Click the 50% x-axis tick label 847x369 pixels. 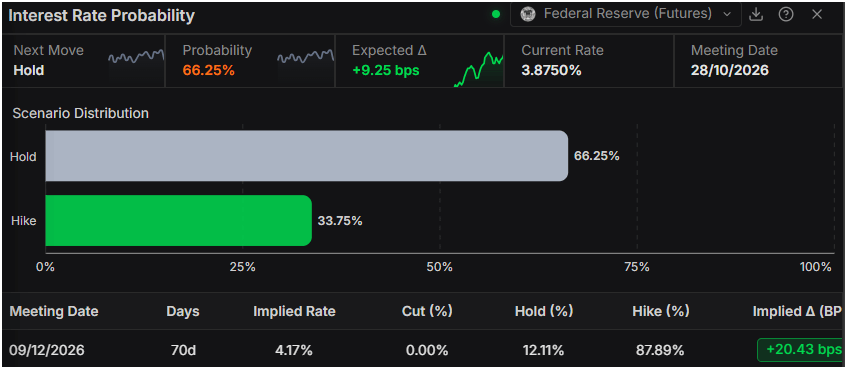pos(439,267)
